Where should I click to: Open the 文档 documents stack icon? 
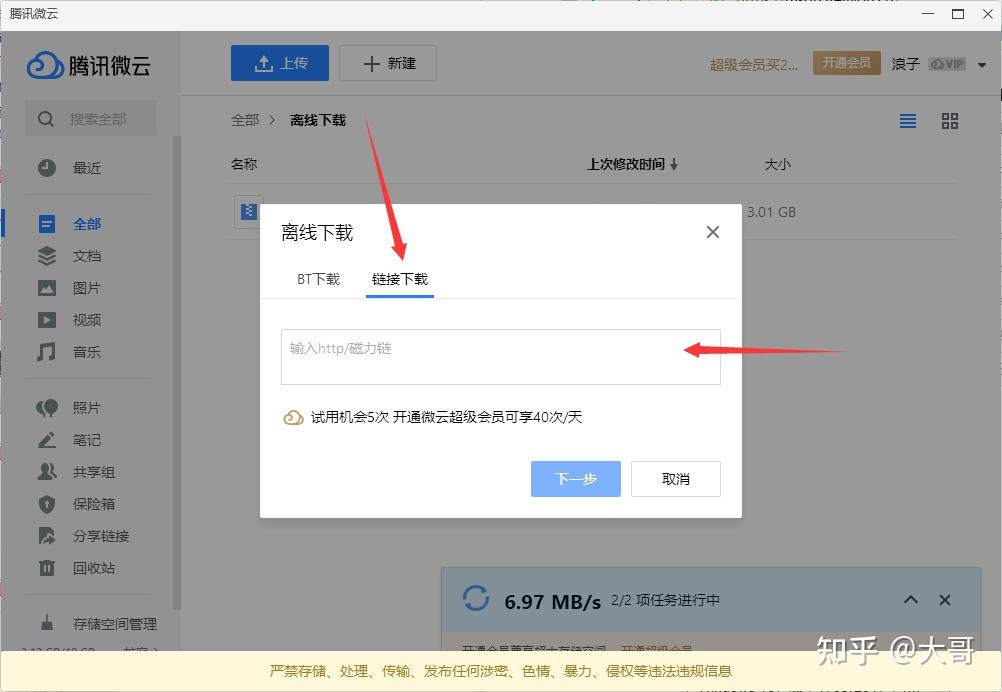coord(47,256)
